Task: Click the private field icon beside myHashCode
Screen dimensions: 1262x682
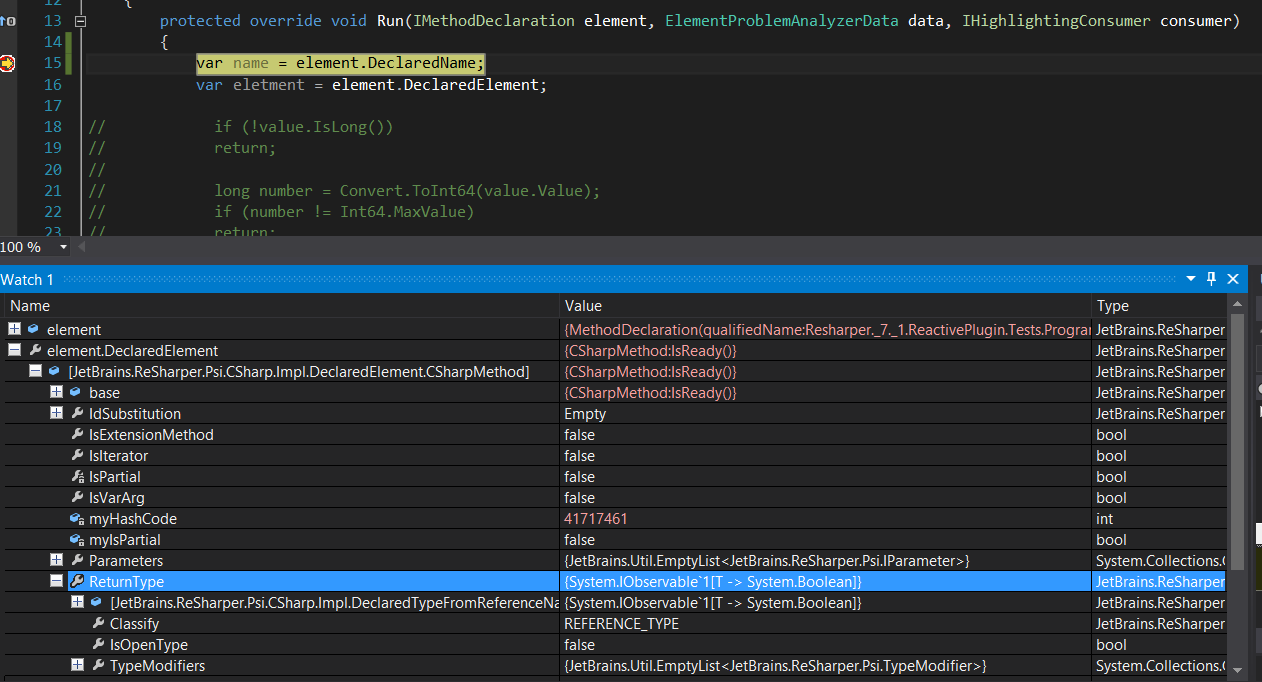Action: click(x=77, y=518)
